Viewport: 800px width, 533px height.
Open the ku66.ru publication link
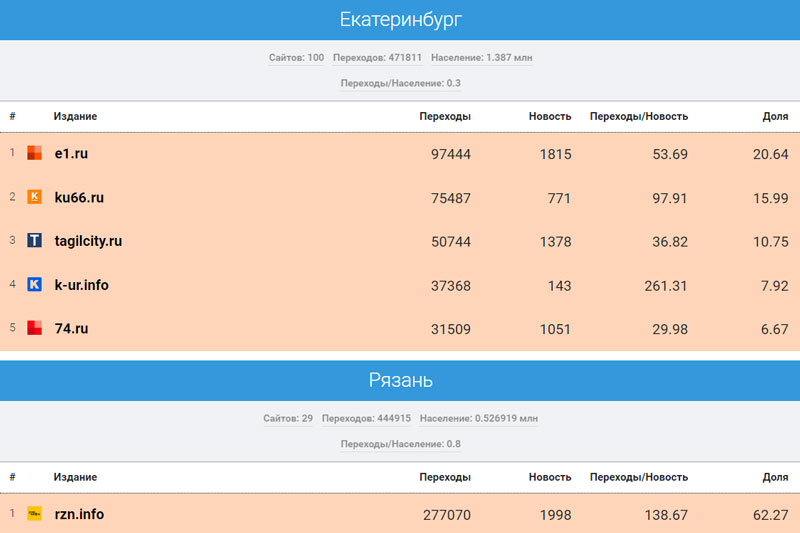point(79,198)
